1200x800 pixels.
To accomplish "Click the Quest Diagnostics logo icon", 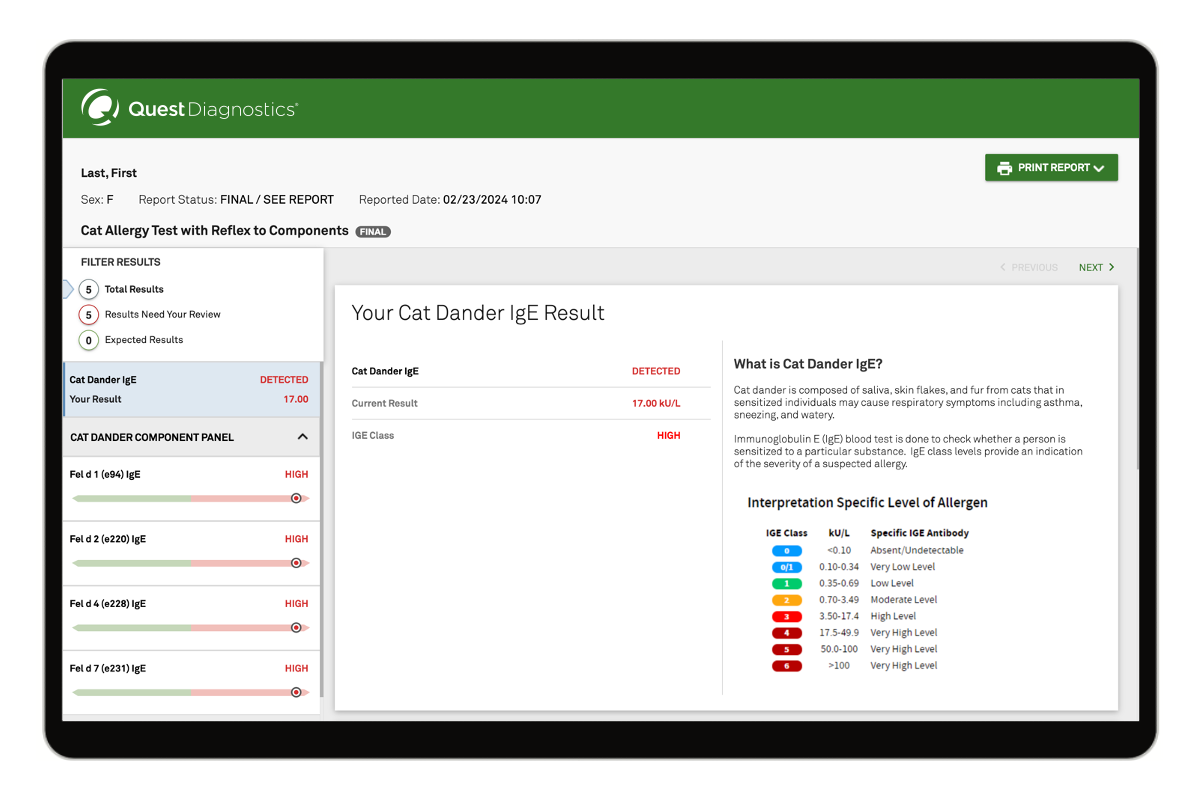I will coord(100,107).
